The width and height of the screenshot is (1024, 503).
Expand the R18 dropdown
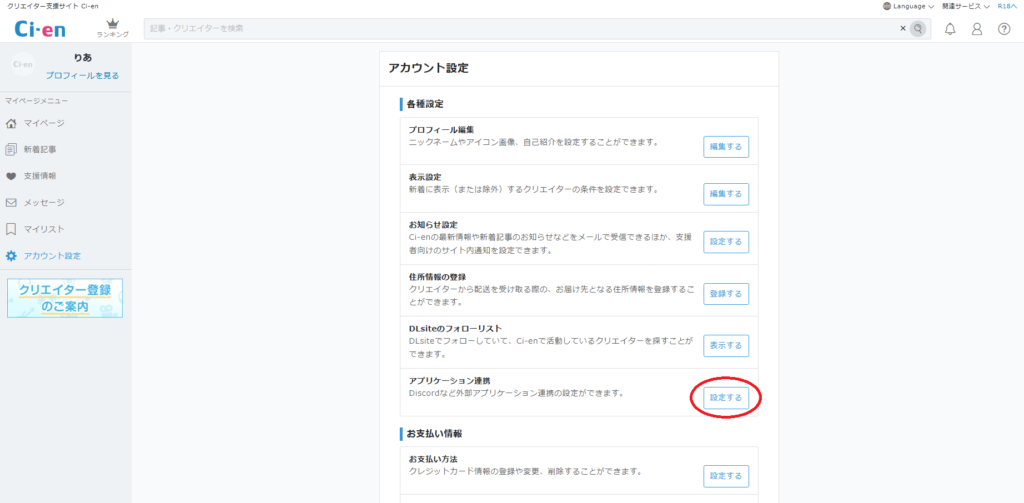tap(1009, 6)
